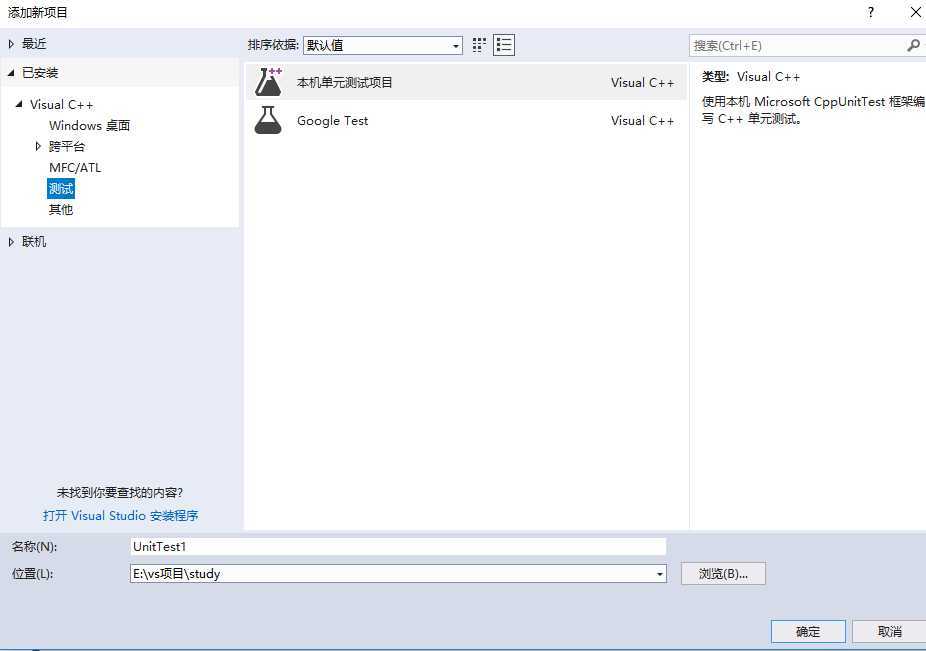Click the 确定 button

(808, 632)
